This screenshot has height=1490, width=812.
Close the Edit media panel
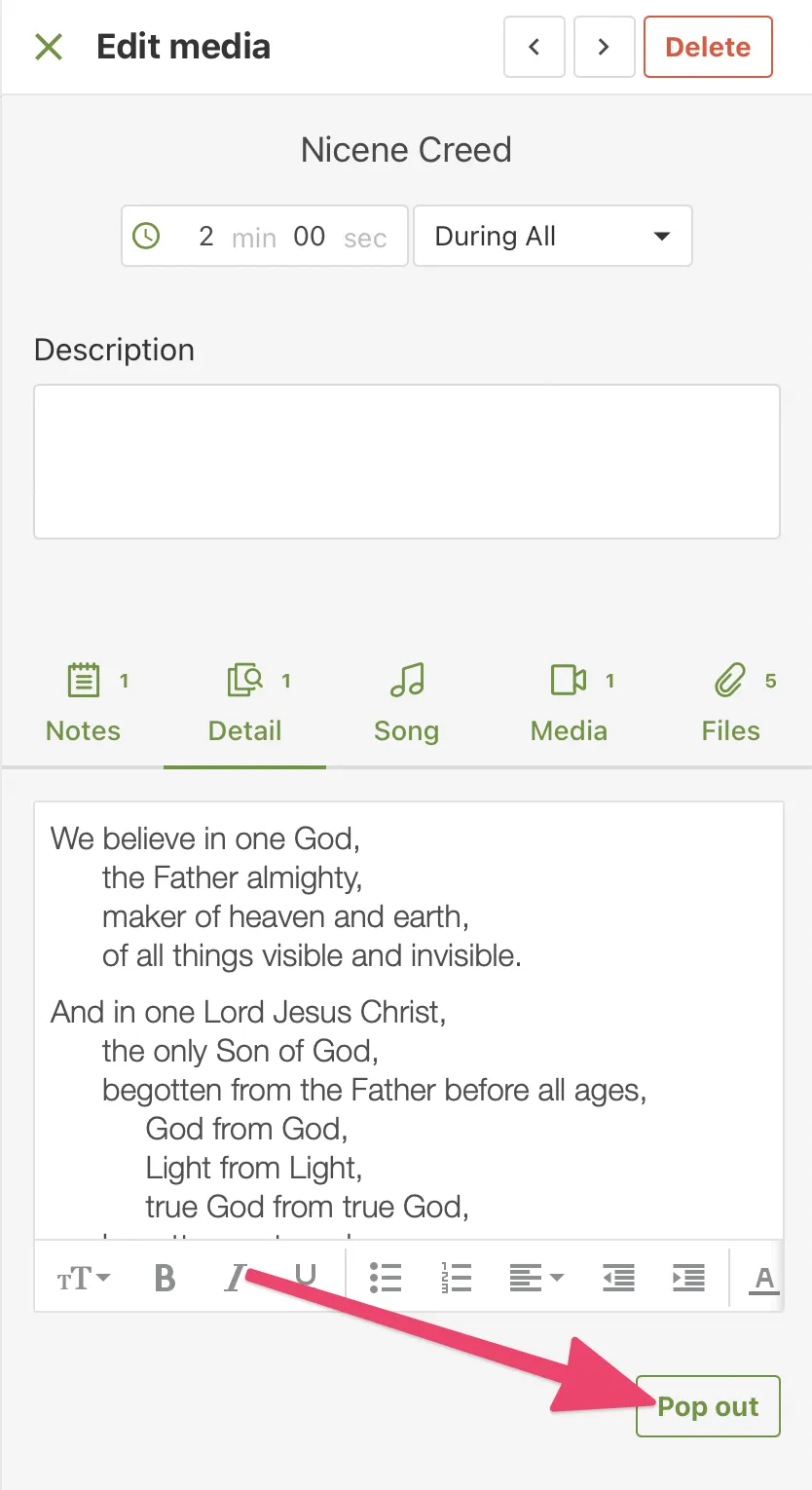tap(49, 47)
